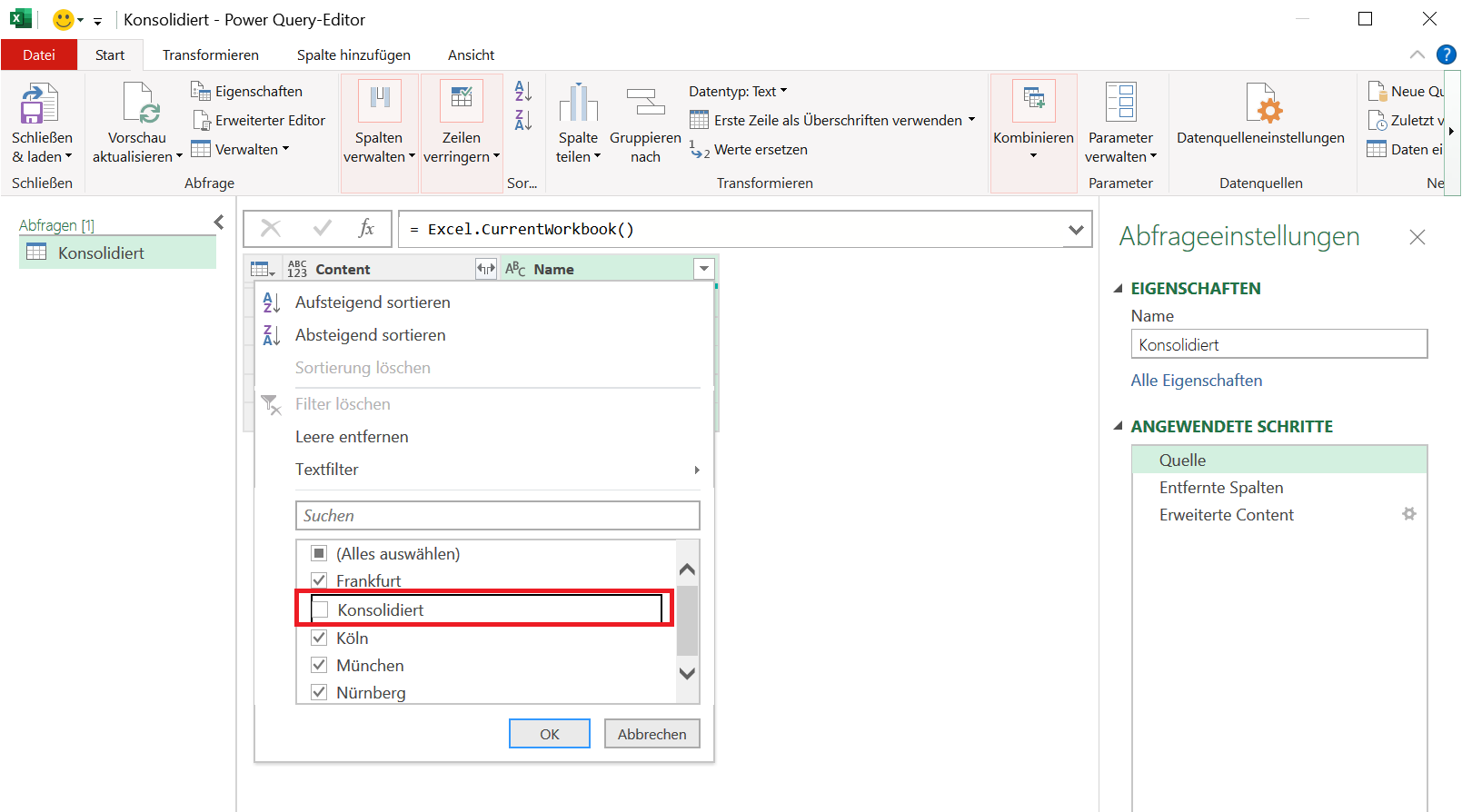The image size is (1462, 812).
Task: Open the Name column filter dropdown
Action: point(704,269)
